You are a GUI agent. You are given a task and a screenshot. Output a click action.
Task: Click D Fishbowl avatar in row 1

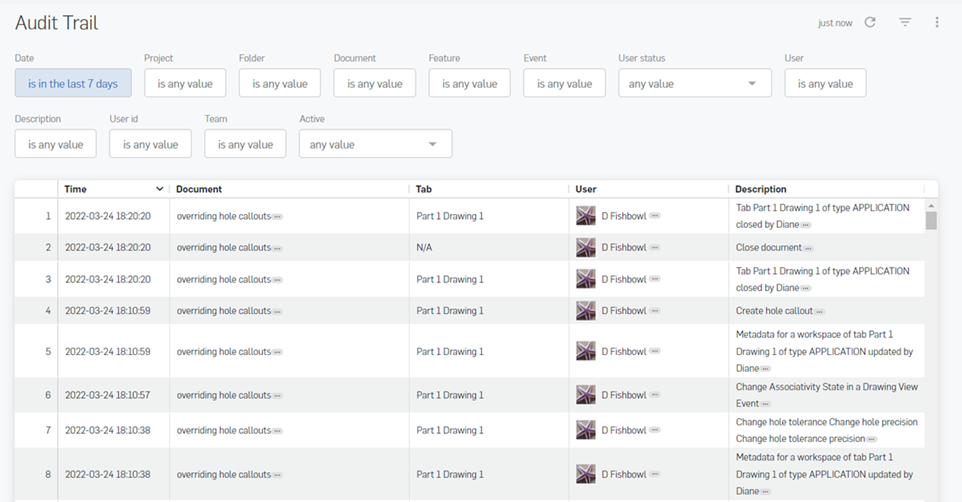586,215
